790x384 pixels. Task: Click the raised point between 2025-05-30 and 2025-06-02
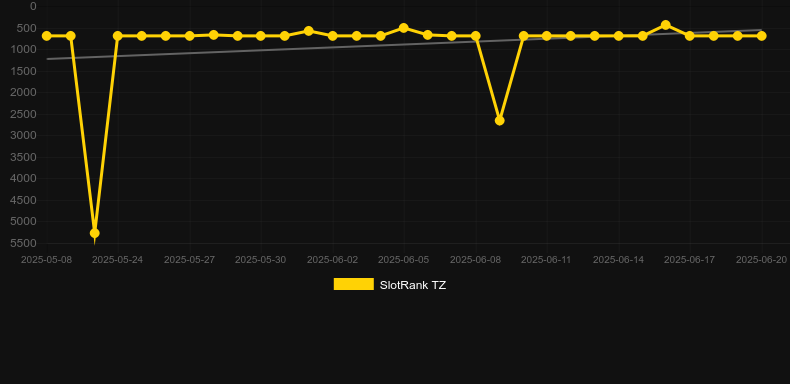[309, 31]
